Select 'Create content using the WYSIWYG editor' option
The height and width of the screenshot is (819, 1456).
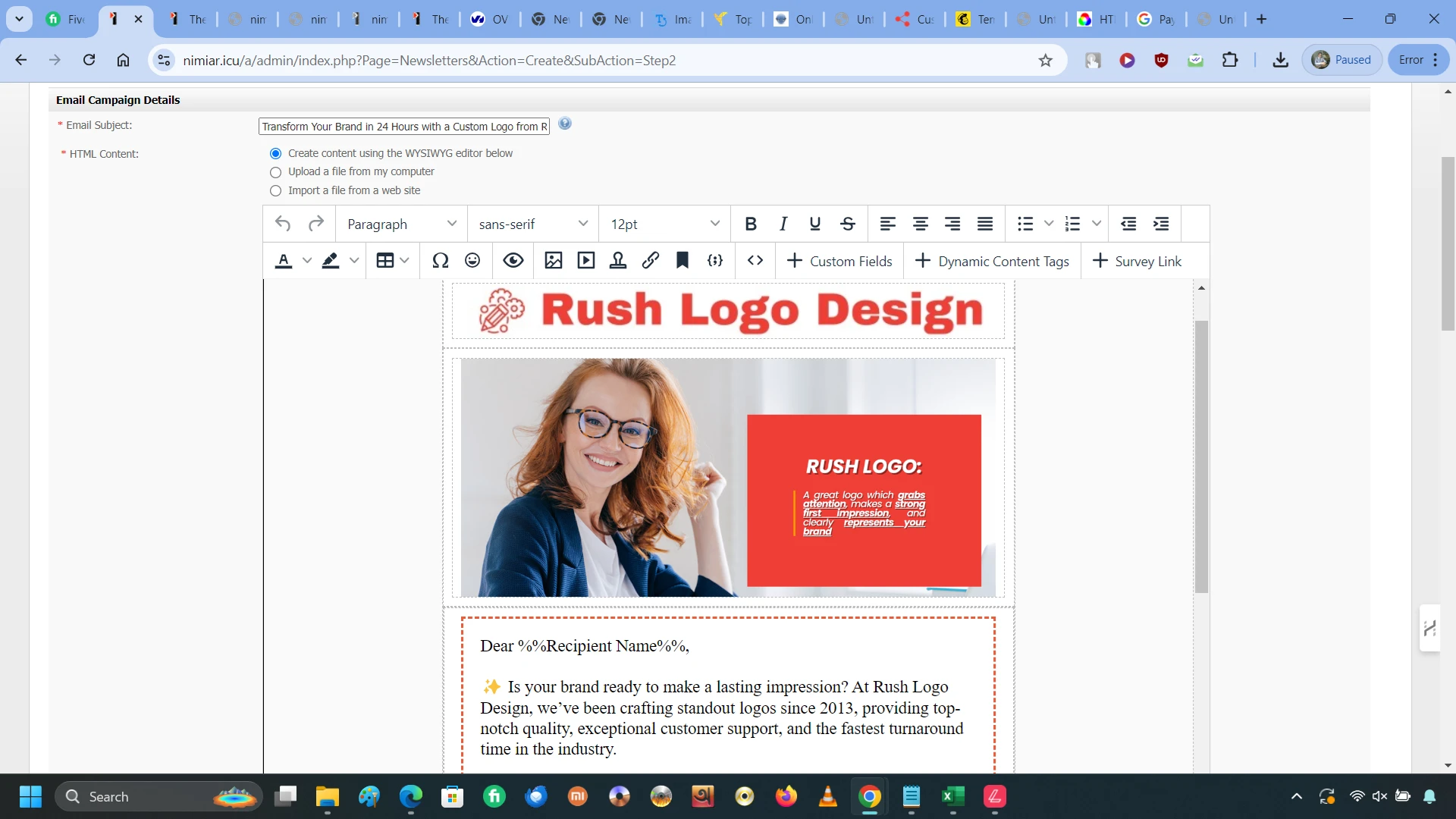[276, 154]
